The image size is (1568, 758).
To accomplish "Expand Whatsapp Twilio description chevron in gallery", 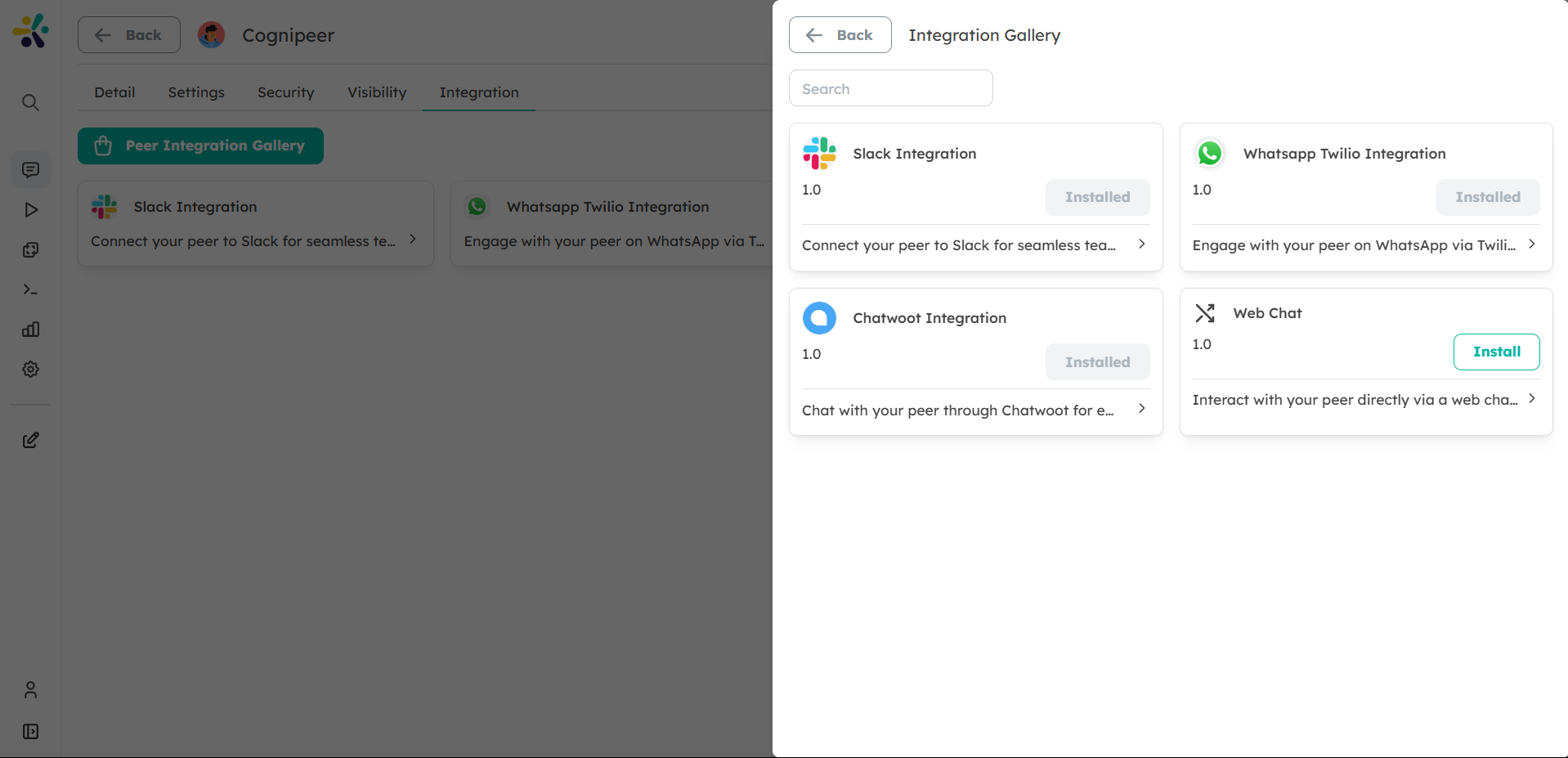I will pyautogui.click(x=1531, y=244).
